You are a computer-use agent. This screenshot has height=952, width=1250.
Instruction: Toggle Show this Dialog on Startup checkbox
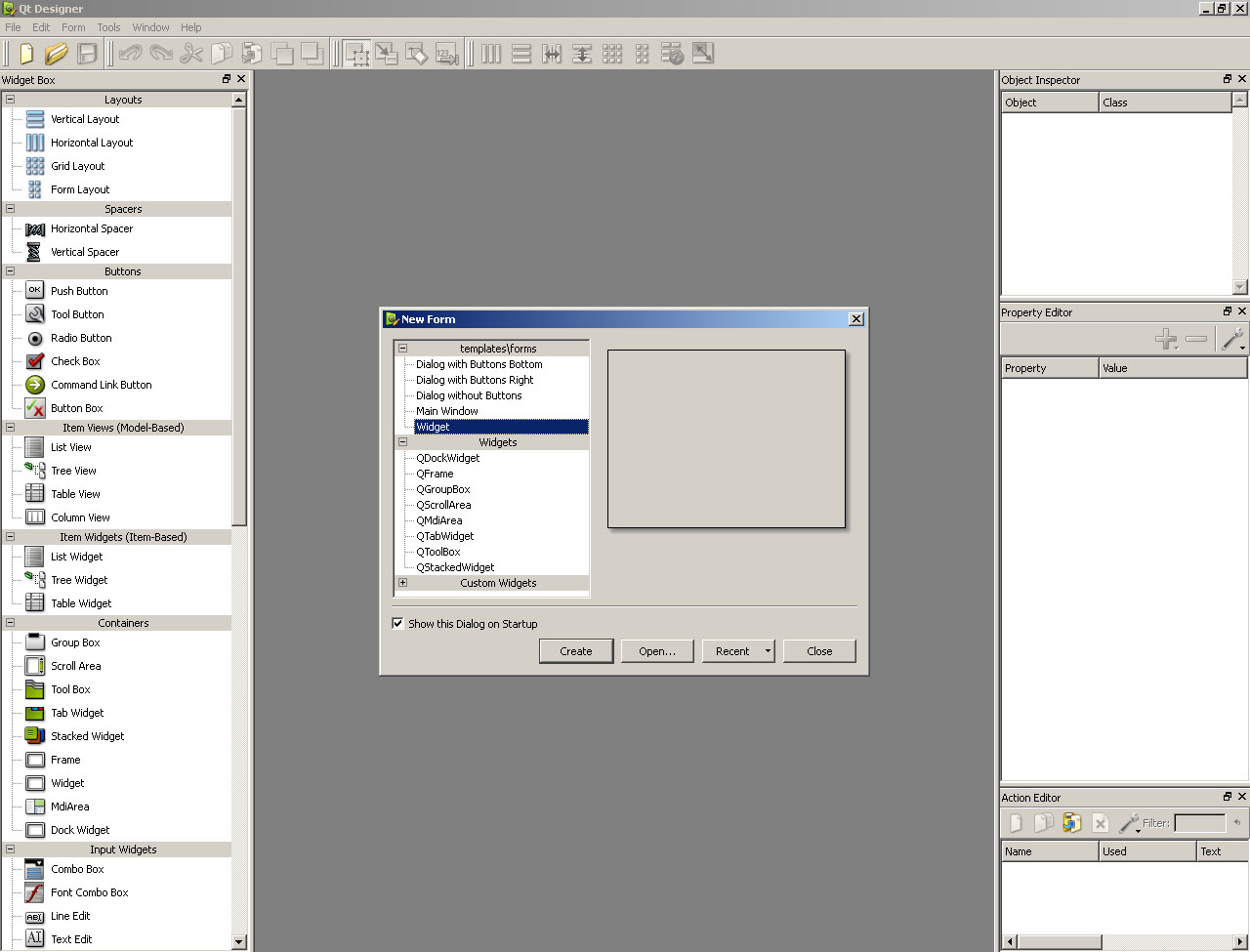pyautogui.click(x=398, y=623)
